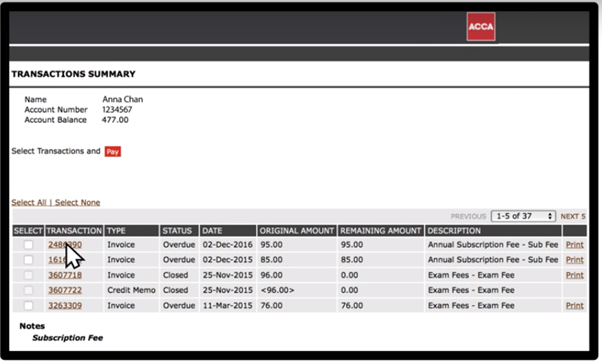Print invoice 3607718
Image resolution: width=602 pixels, height=362 pixels.
click(575, 275)
